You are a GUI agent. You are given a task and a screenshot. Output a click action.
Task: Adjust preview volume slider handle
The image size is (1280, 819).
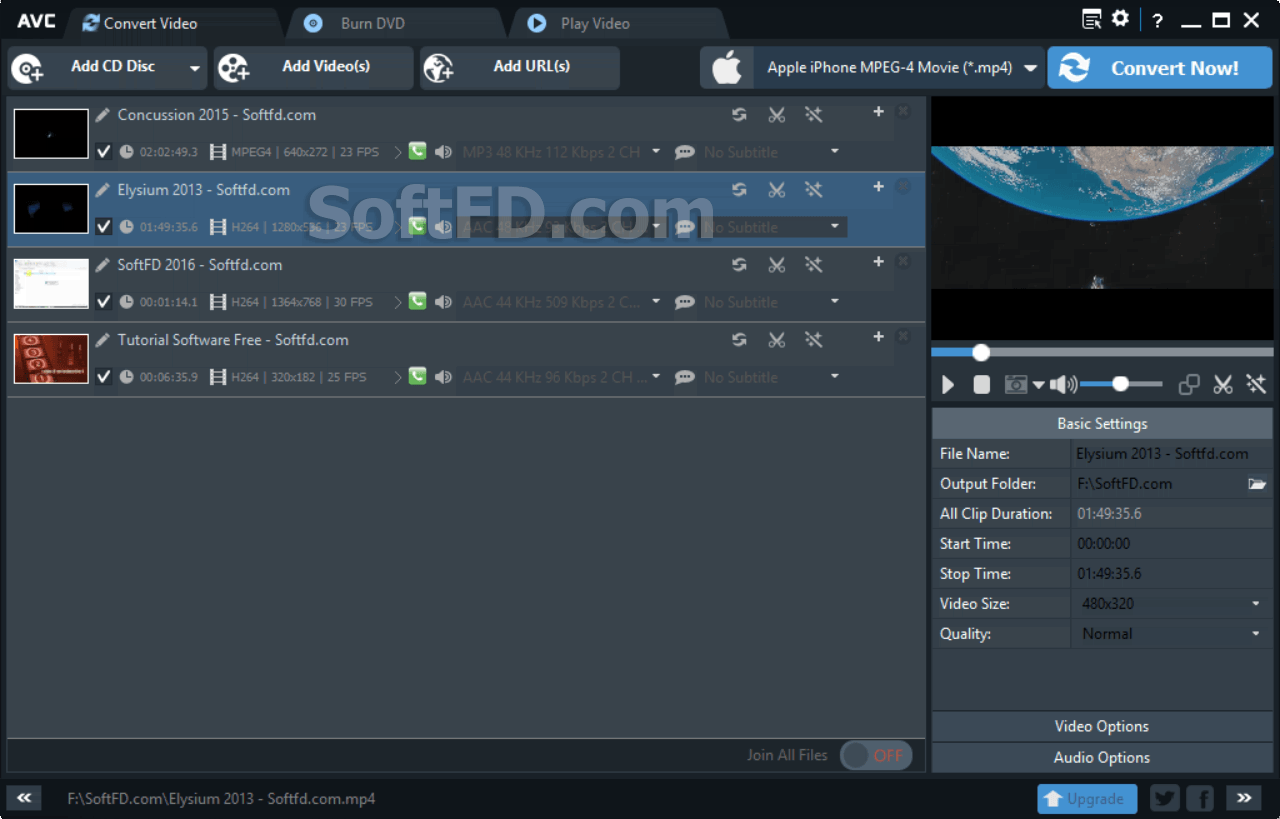tap(1121, 384)
